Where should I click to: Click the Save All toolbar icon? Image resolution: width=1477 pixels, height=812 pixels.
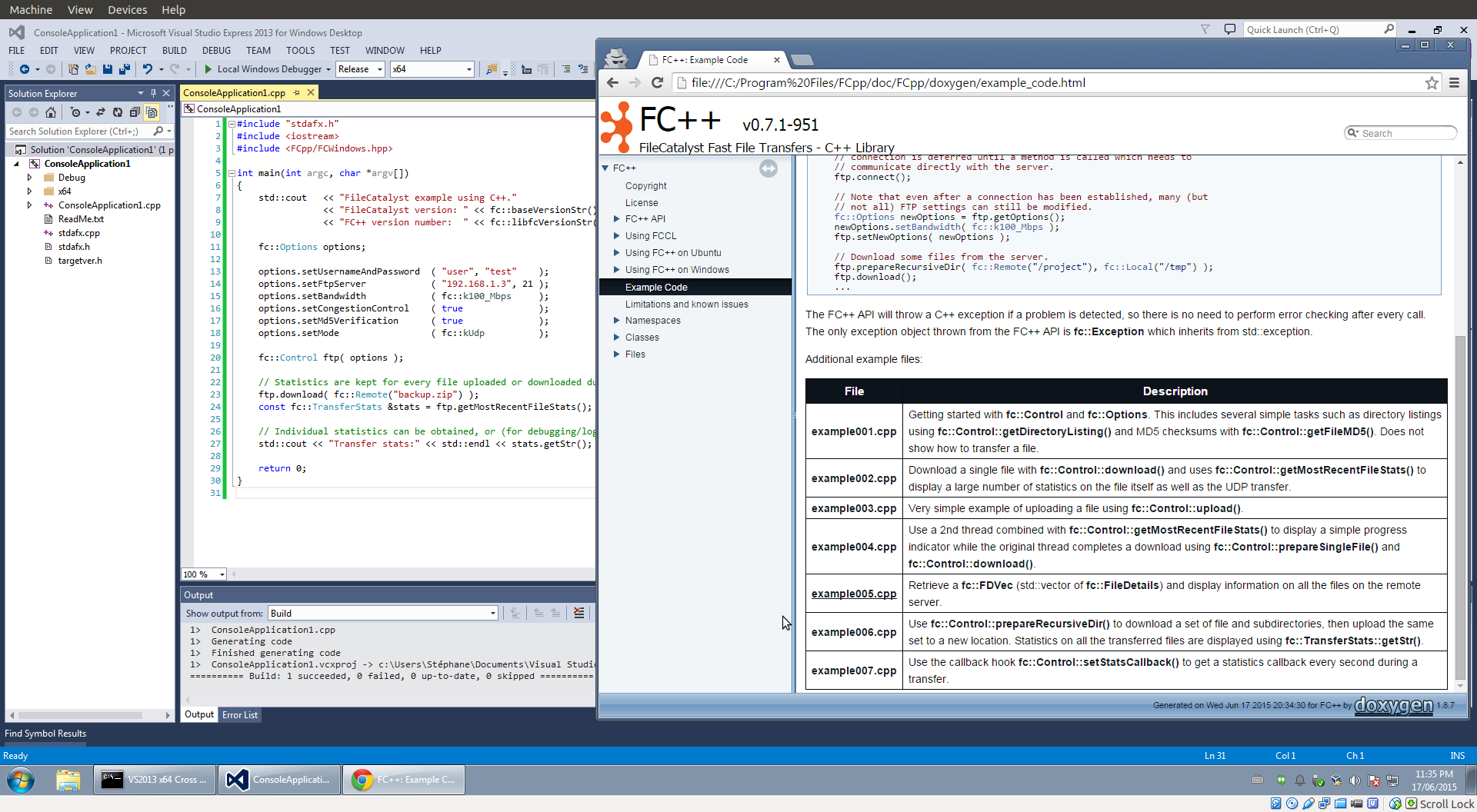(x=124, y=69)
